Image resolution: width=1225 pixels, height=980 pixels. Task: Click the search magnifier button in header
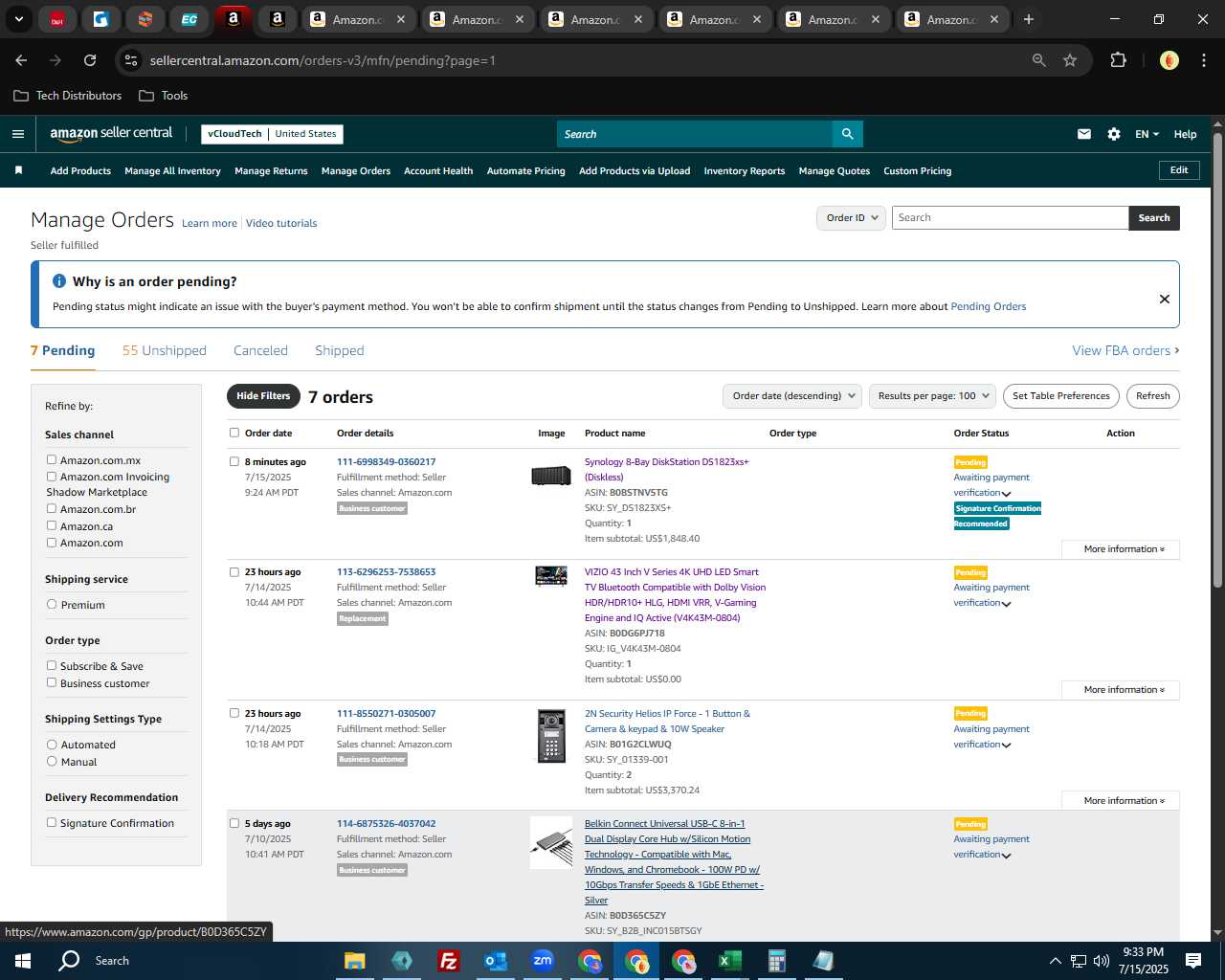click(x=847, y=134)
